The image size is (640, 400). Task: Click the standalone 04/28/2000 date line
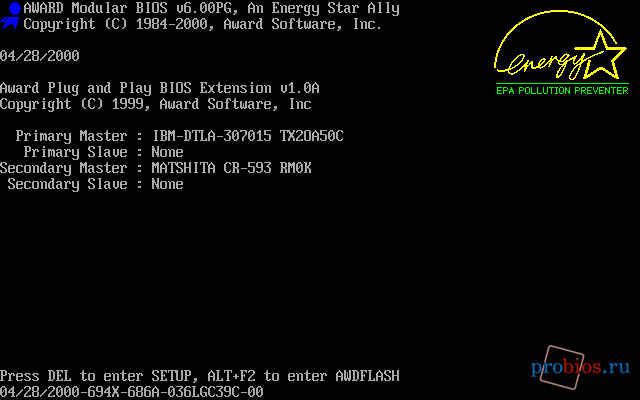pyautogui.click(x=40, y=56)
